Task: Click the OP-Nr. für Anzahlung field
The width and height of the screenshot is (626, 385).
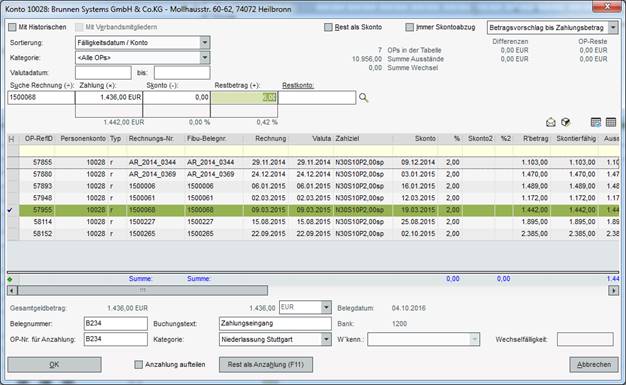Action: pyautogui.click(x=116, y=339)
